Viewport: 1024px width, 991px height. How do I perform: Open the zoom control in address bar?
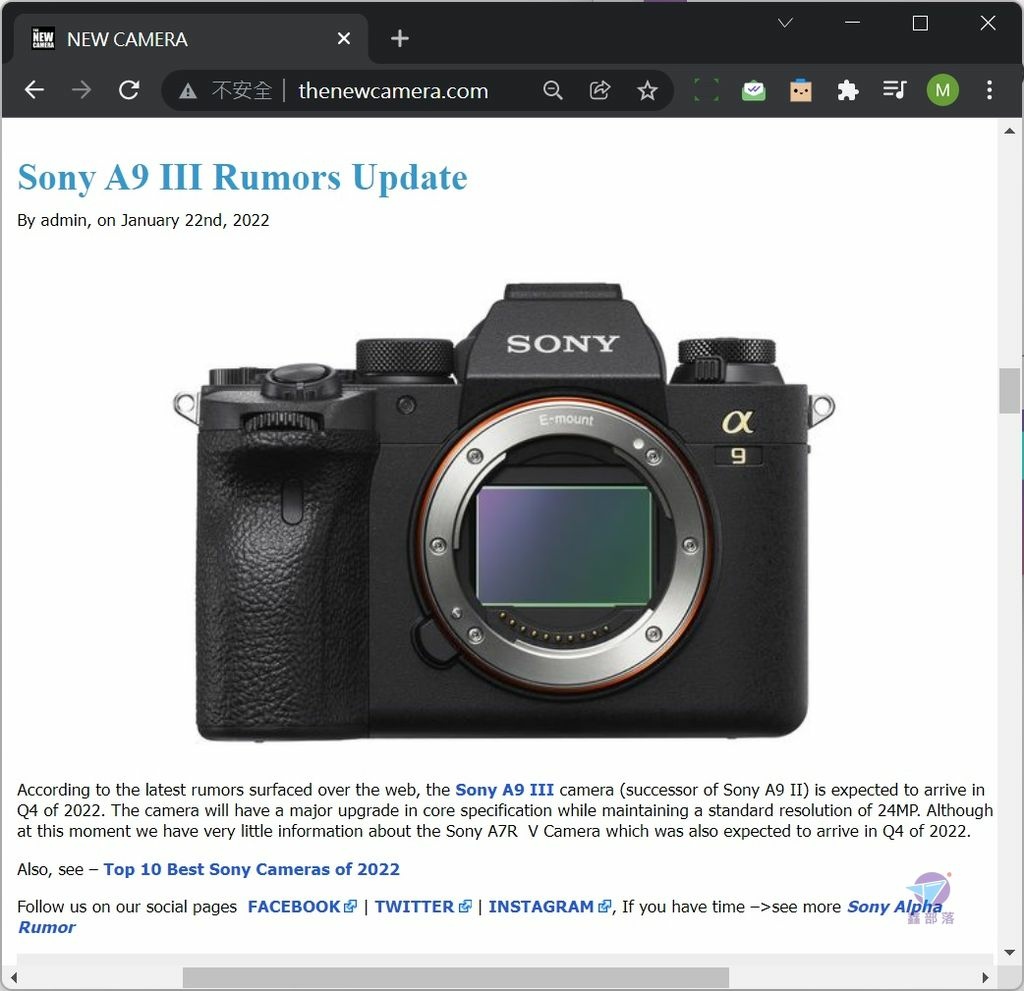coord(552,90)
